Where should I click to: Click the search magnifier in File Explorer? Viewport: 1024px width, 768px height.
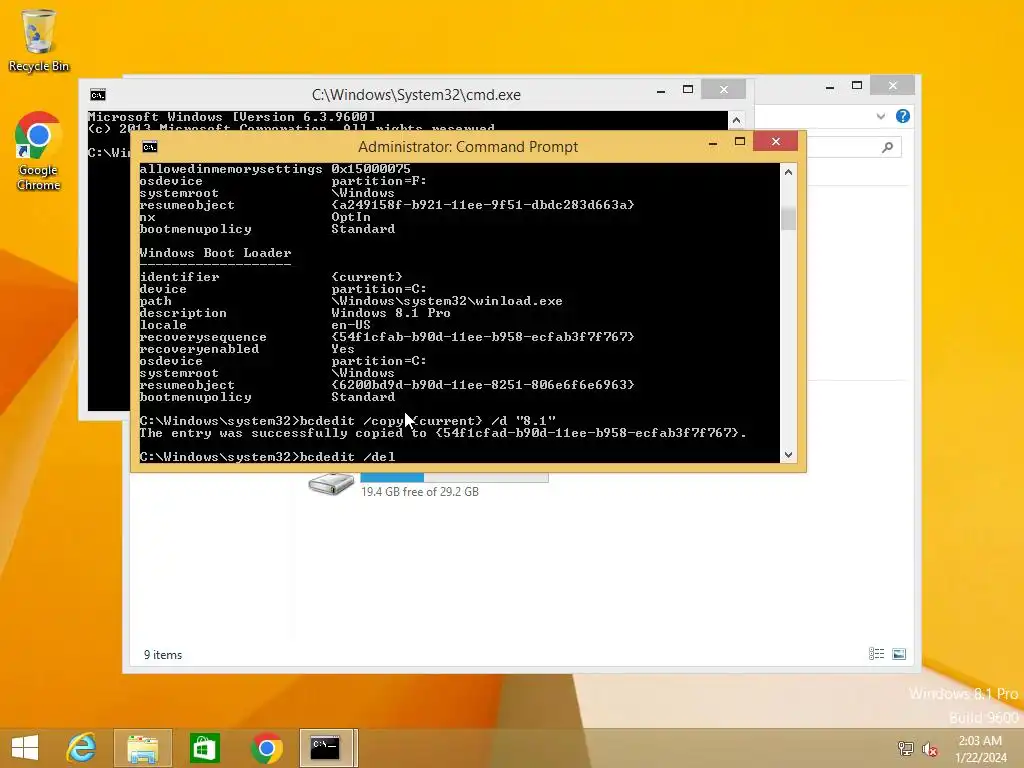887,148
